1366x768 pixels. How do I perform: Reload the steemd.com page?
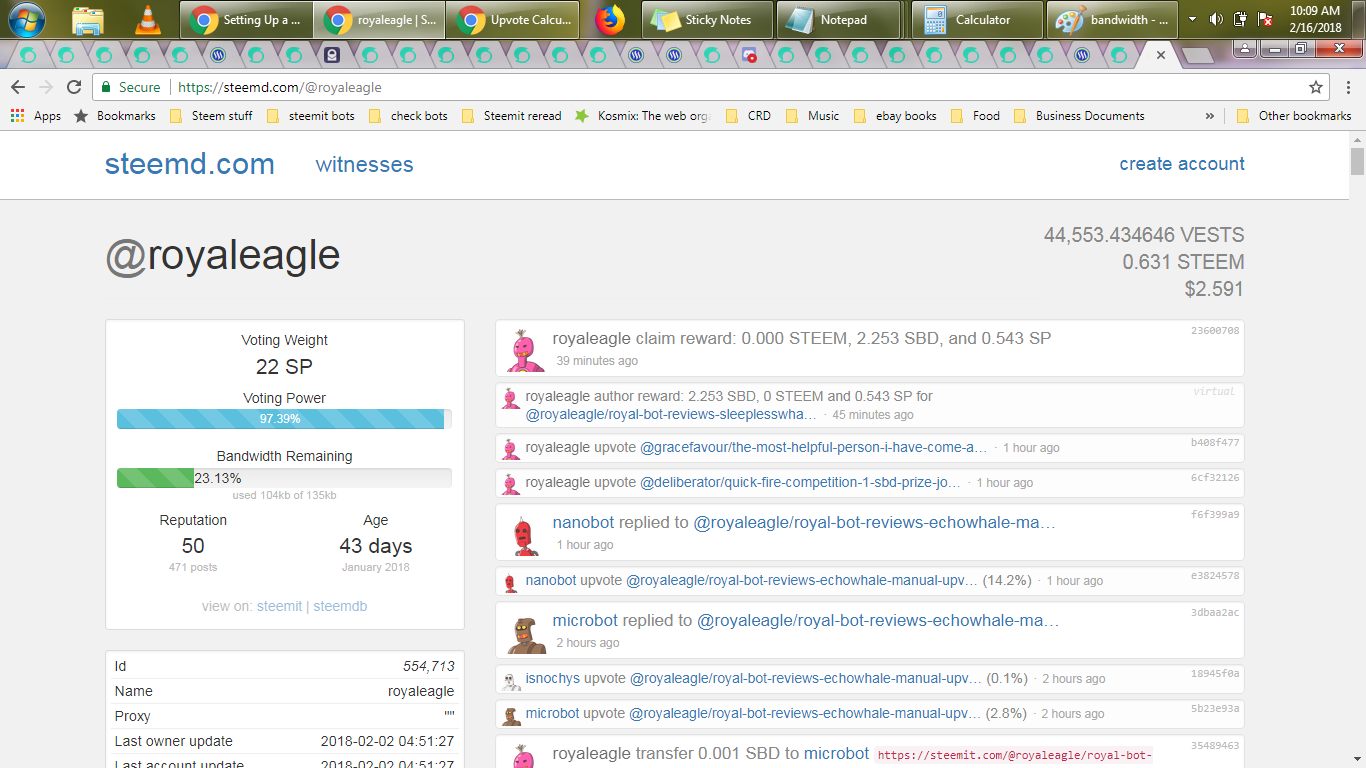(x=74, y=87)
